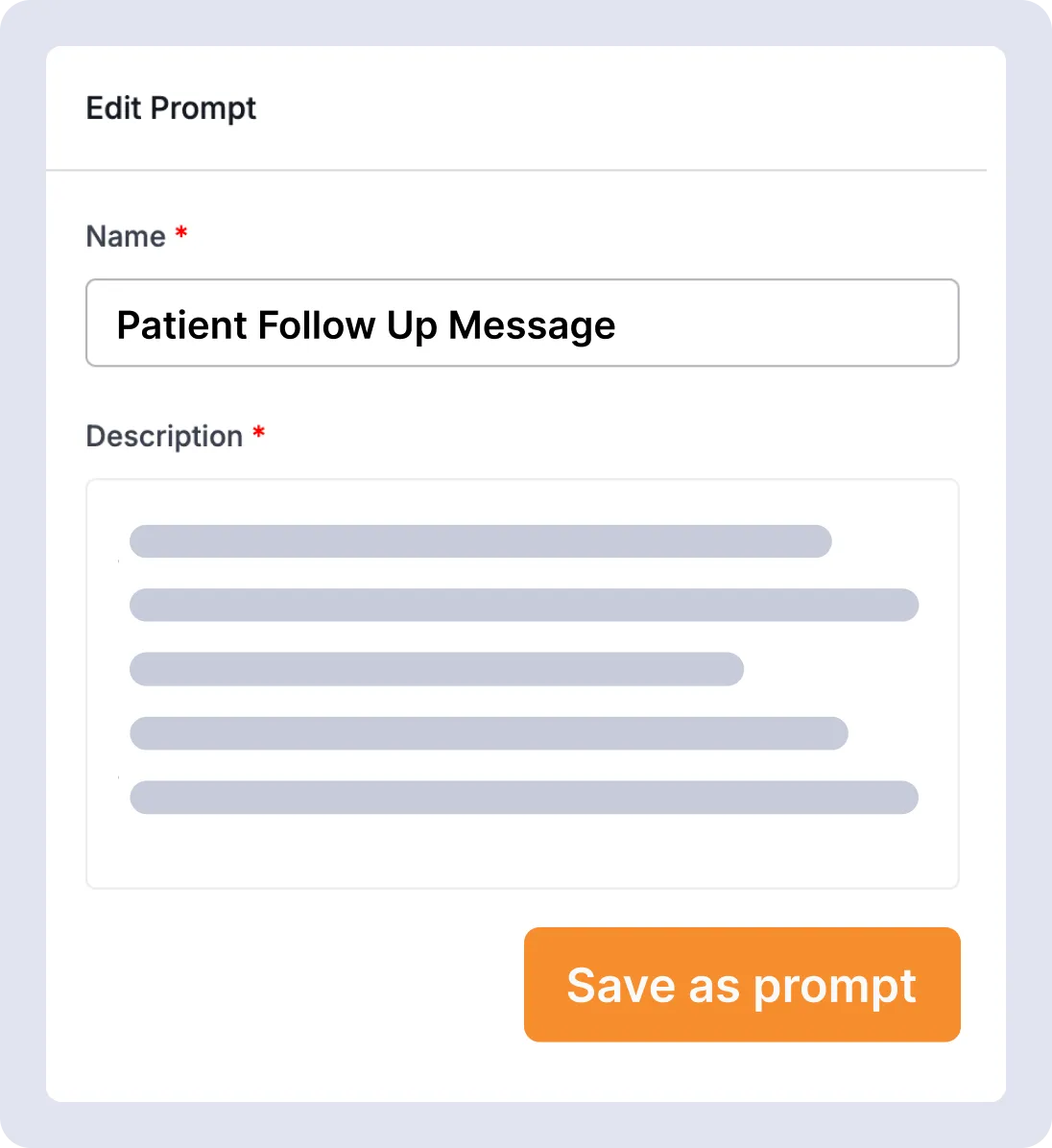This screenshot has height=1148, width=1052.
Task: Click the second placeholder line in Description
Action: (x=524, y=605)
